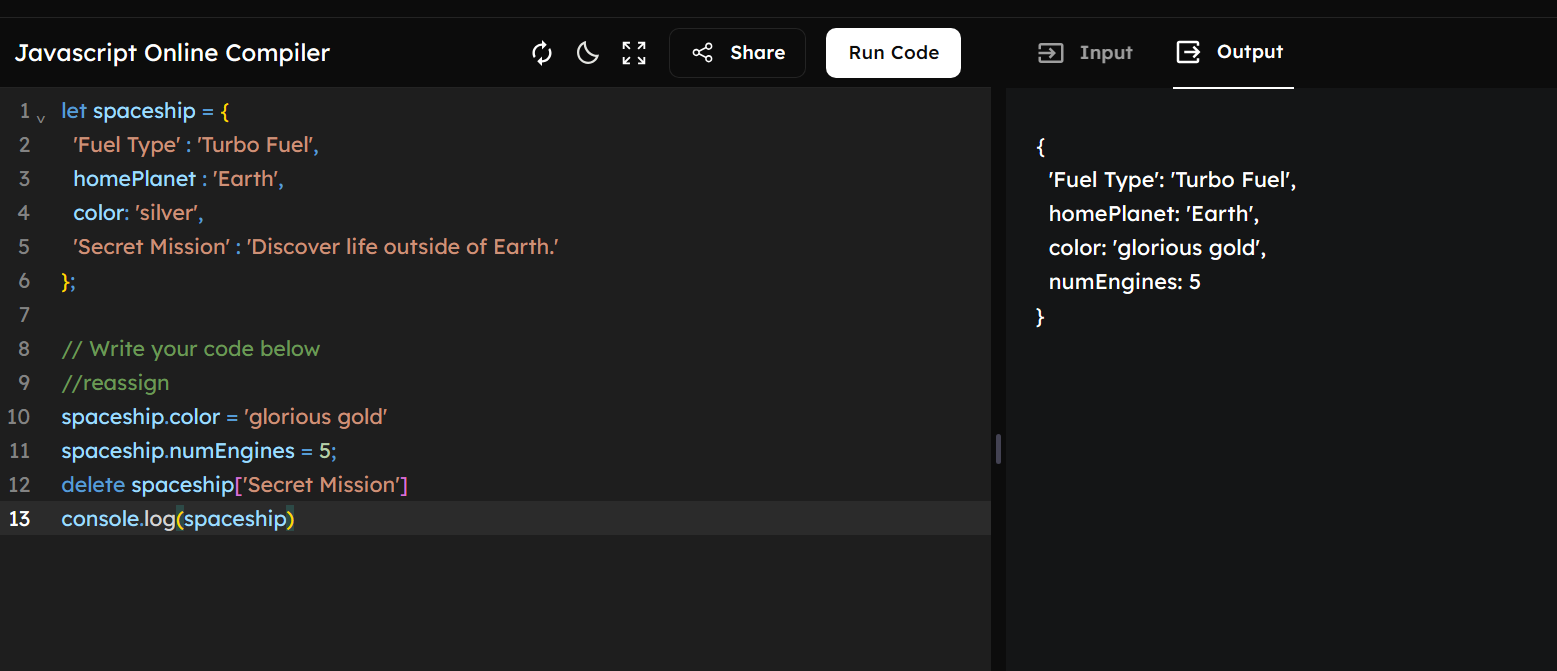
Task: Click on the console.log(spaceship) statement
Action: point(178,519)
